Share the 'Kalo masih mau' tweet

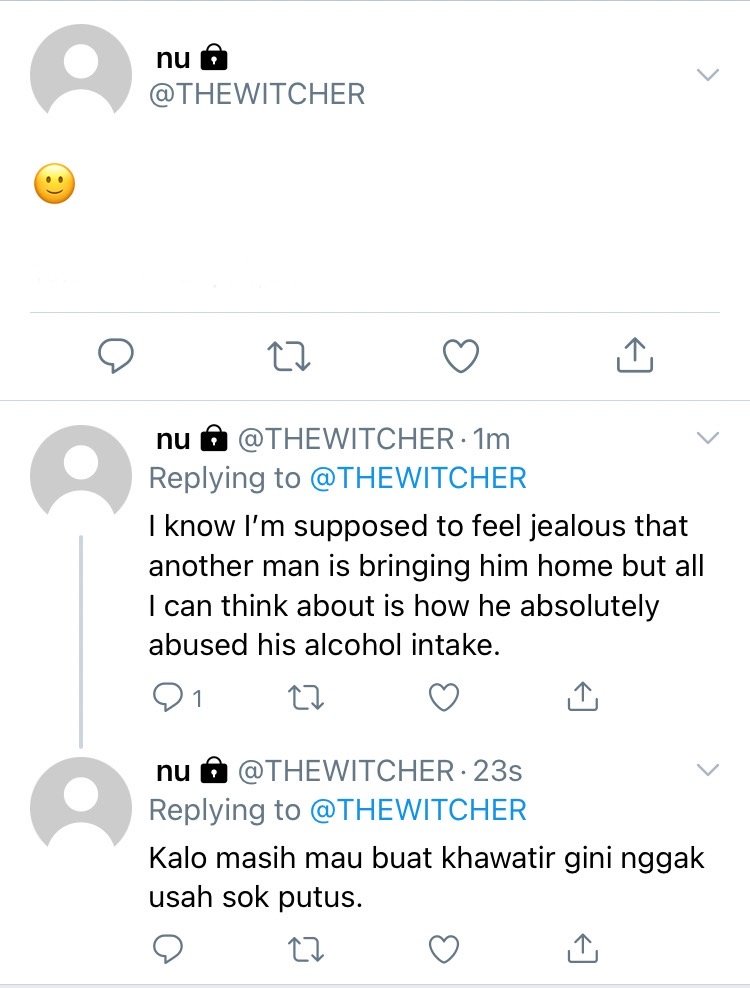click(x=582, y=948)
